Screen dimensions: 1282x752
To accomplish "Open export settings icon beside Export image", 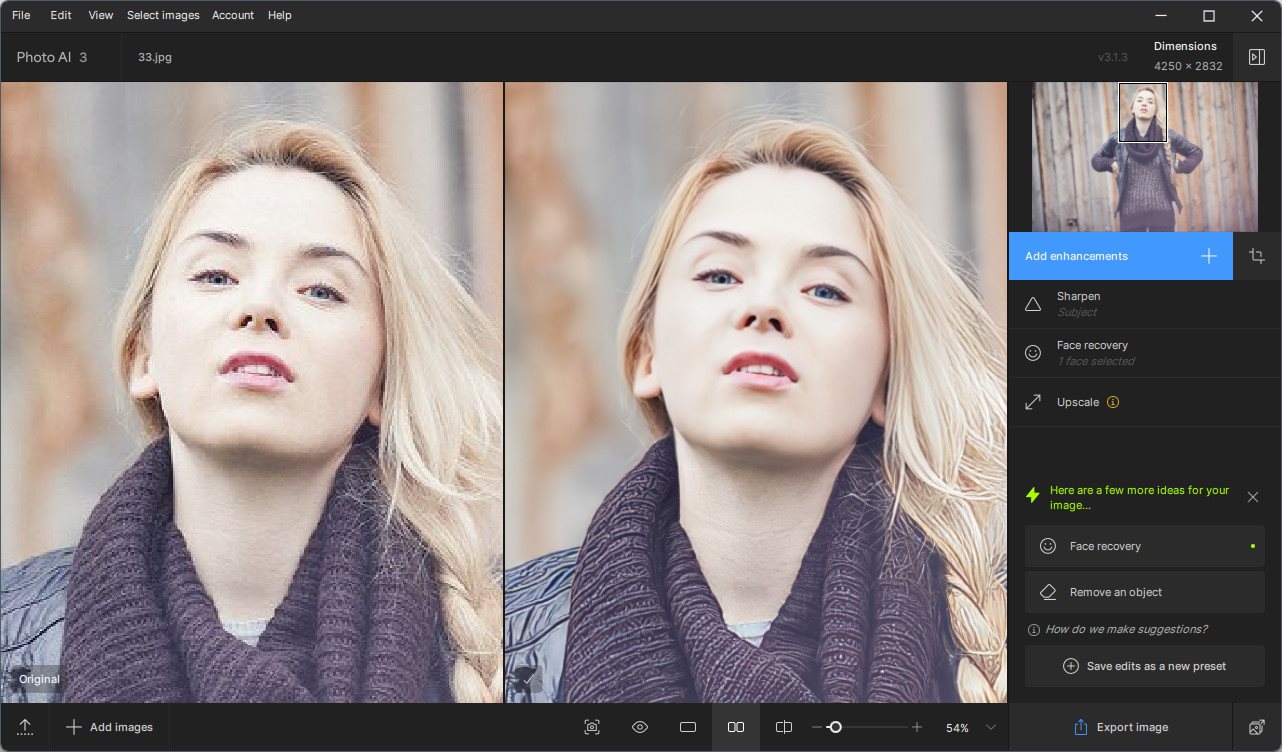I will [1257, 727].
